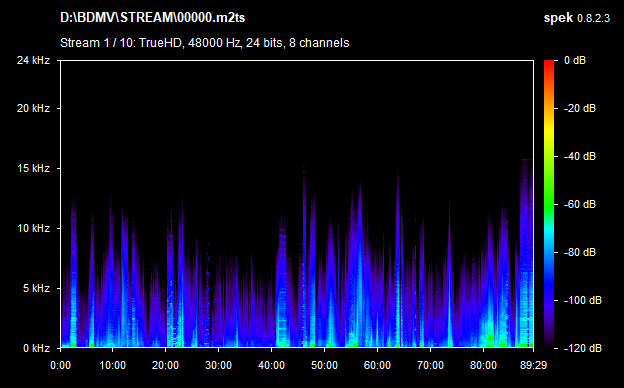624x388 pixels.
Task: Click the 20:00 time axis label
Action: pos(166,365)
